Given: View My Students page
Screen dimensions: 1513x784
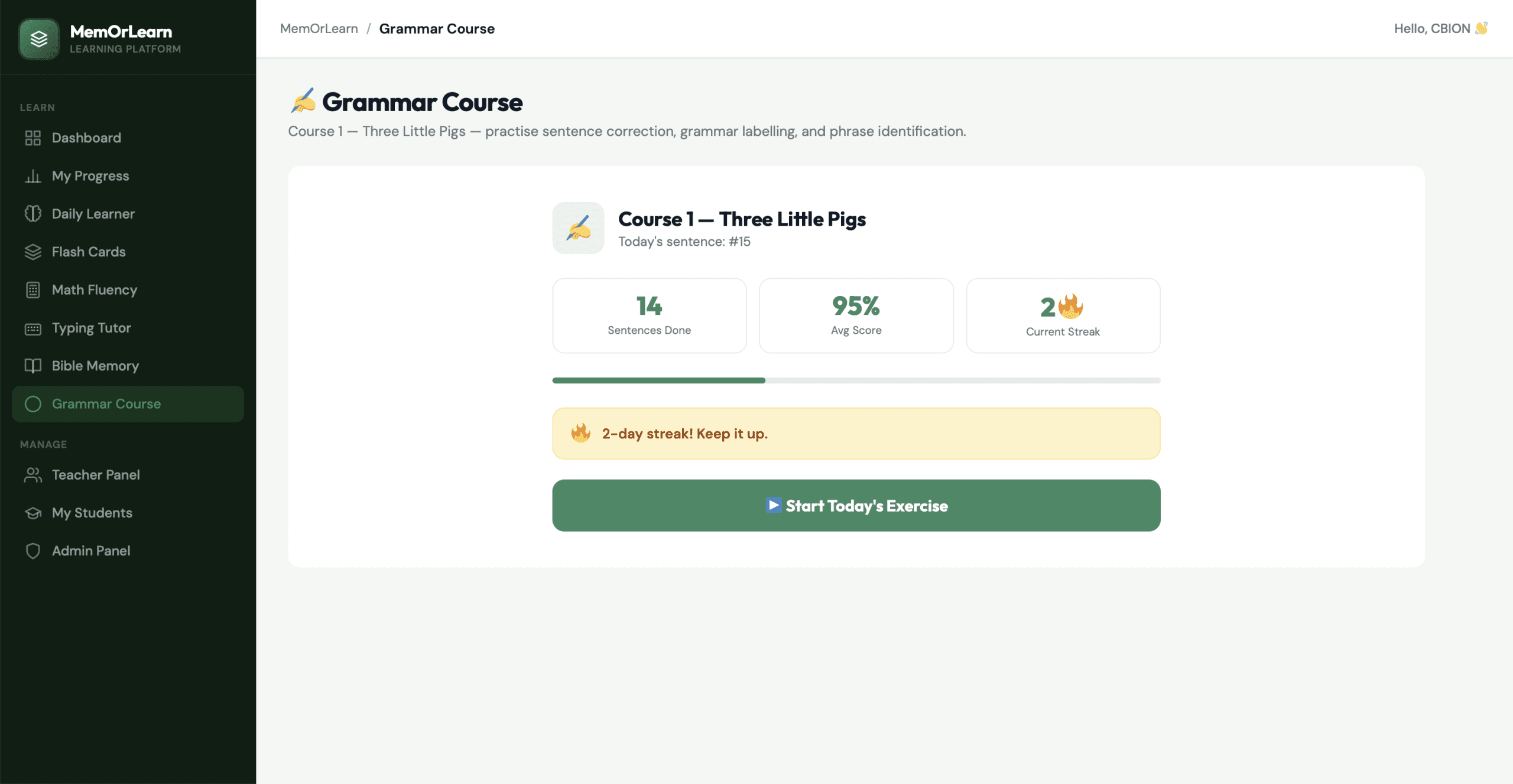Looking at the screenshot, I should (128, 513).
